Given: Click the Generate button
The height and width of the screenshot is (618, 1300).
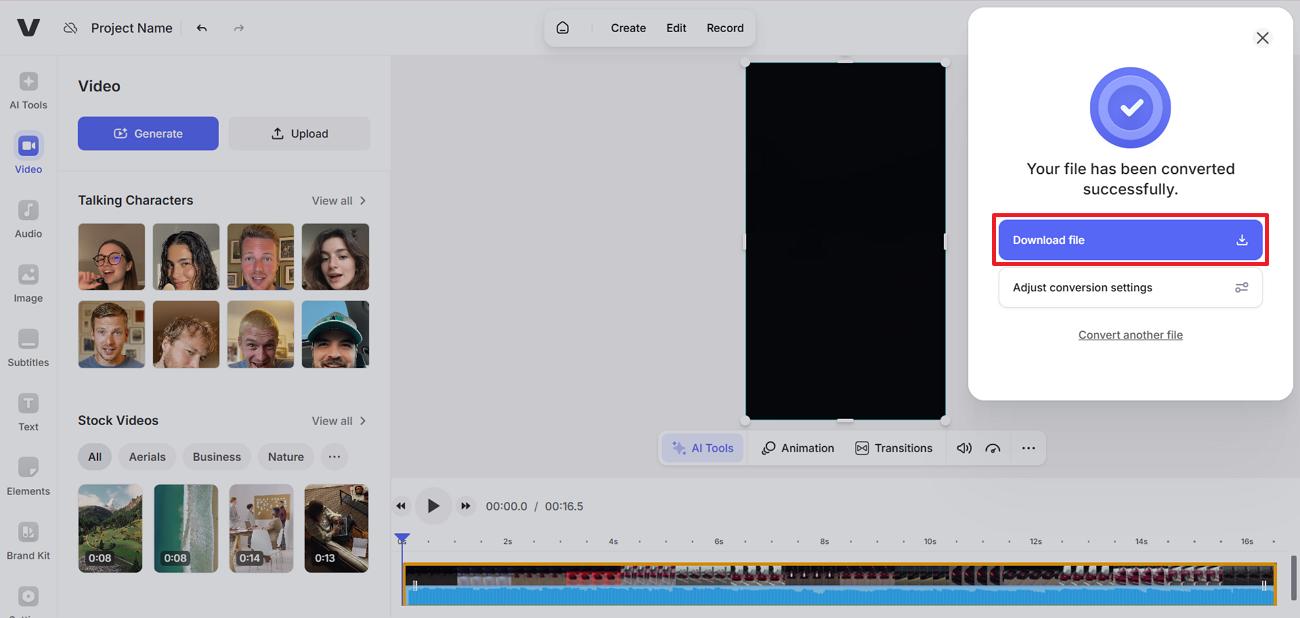Looking at the screenshot, I should 148,133.
